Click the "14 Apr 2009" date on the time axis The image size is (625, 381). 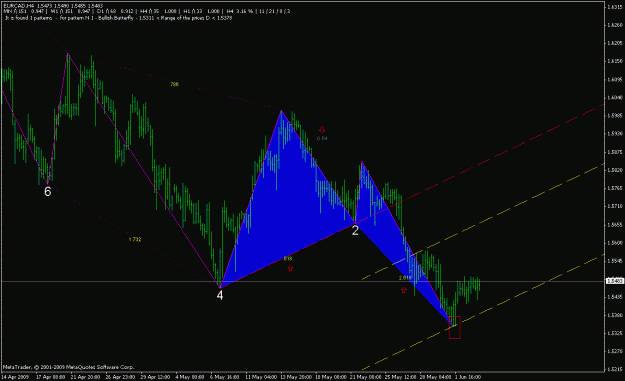pos(15,377)
